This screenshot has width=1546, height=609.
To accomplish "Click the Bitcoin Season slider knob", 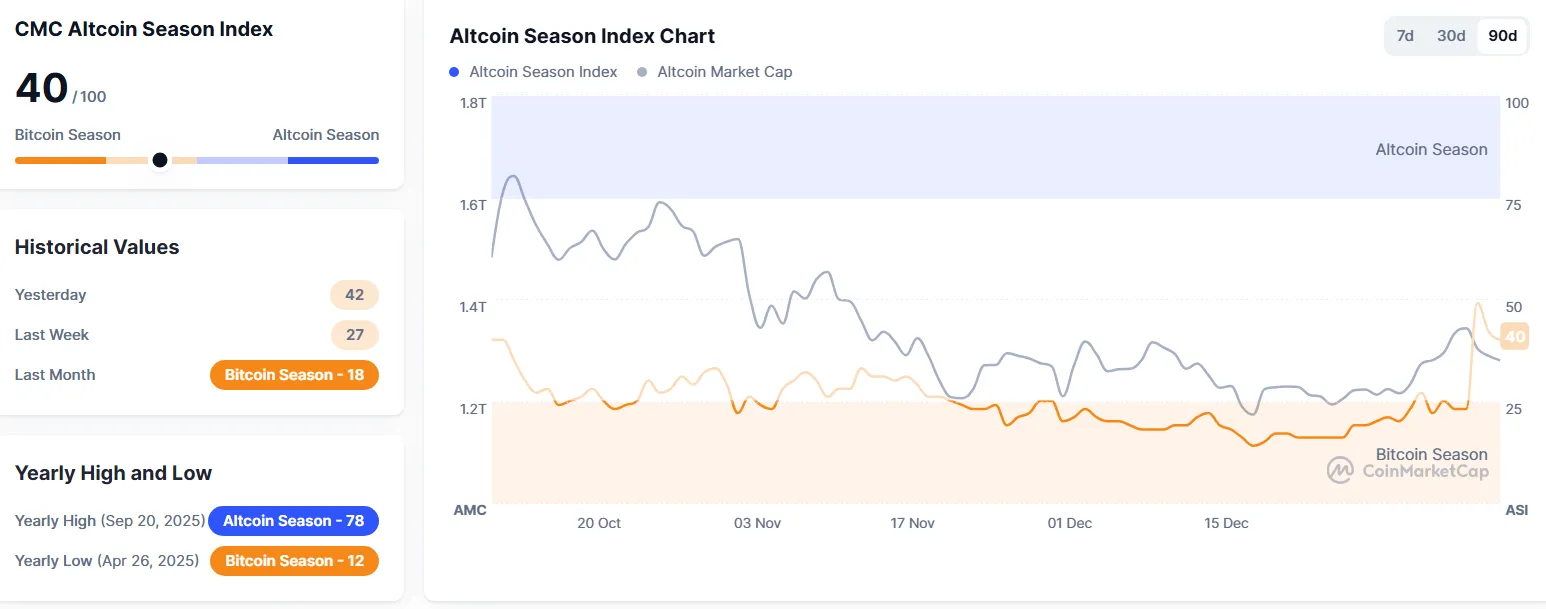I will coord(160,160).
